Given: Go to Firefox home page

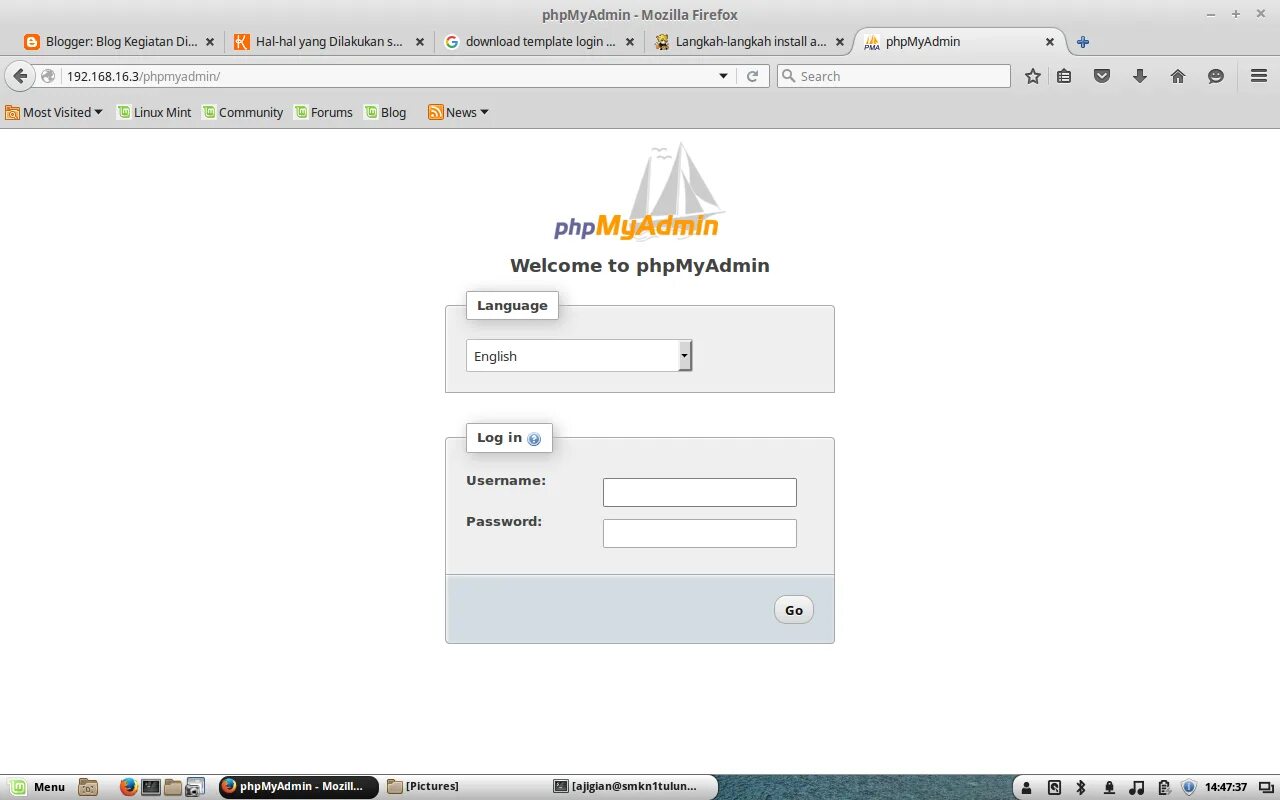Looking at the screenshot, I should [x=1178, y=76].
